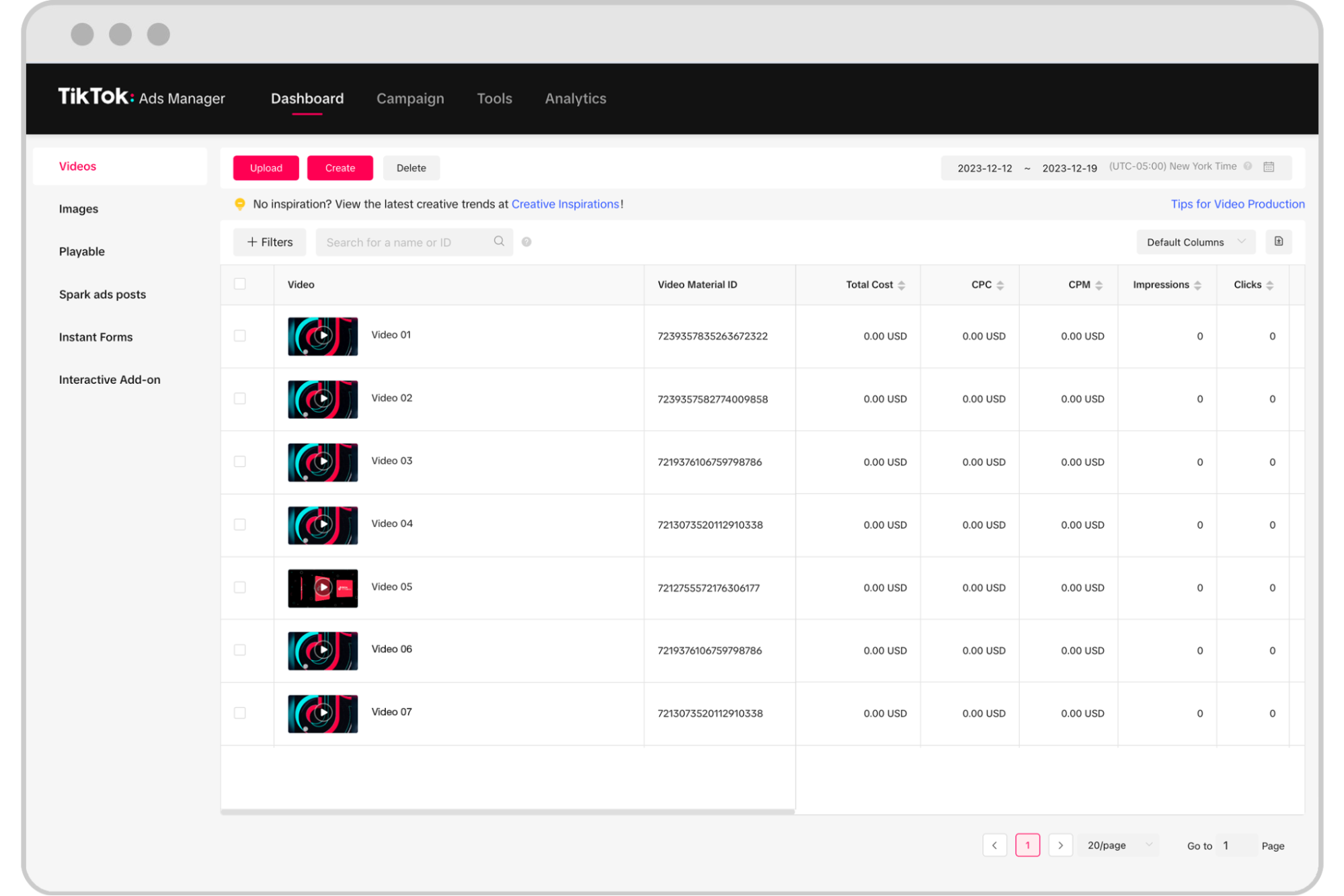
Task: Click the help question mark next to search
Action: tap(526, 241)
